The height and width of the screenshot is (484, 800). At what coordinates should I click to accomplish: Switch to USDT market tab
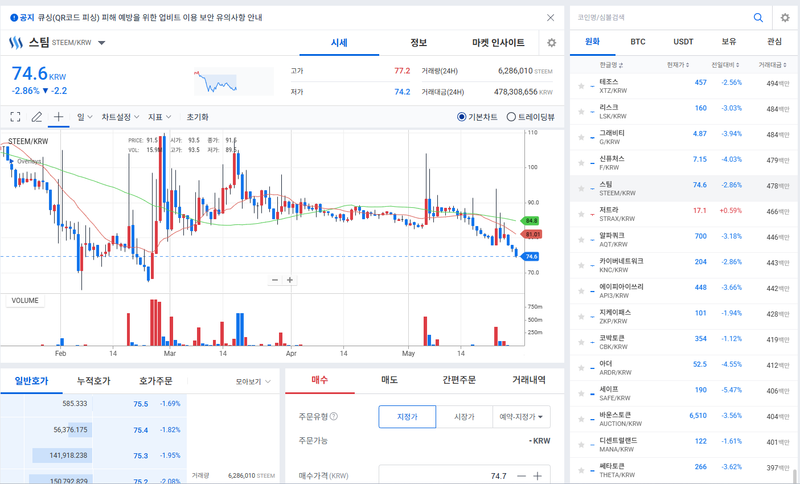683,42
